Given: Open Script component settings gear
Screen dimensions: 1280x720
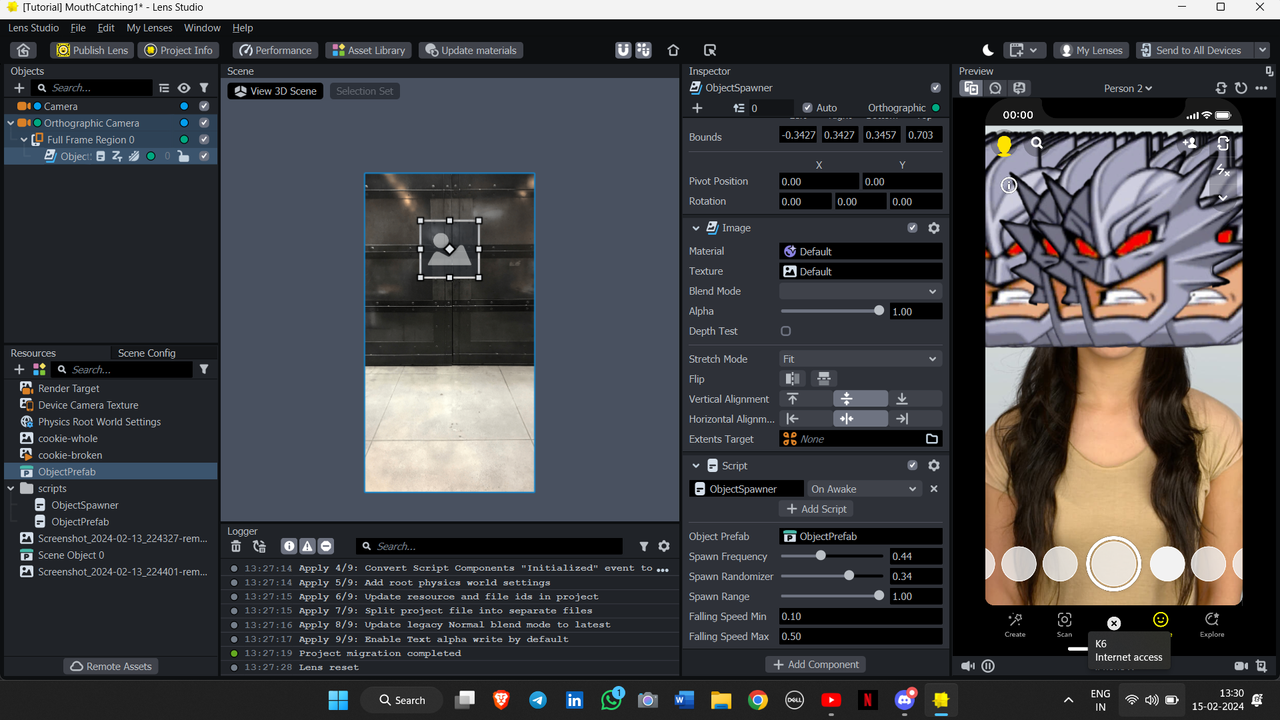Looking at the screenshot, I should (x=934, y=466).
